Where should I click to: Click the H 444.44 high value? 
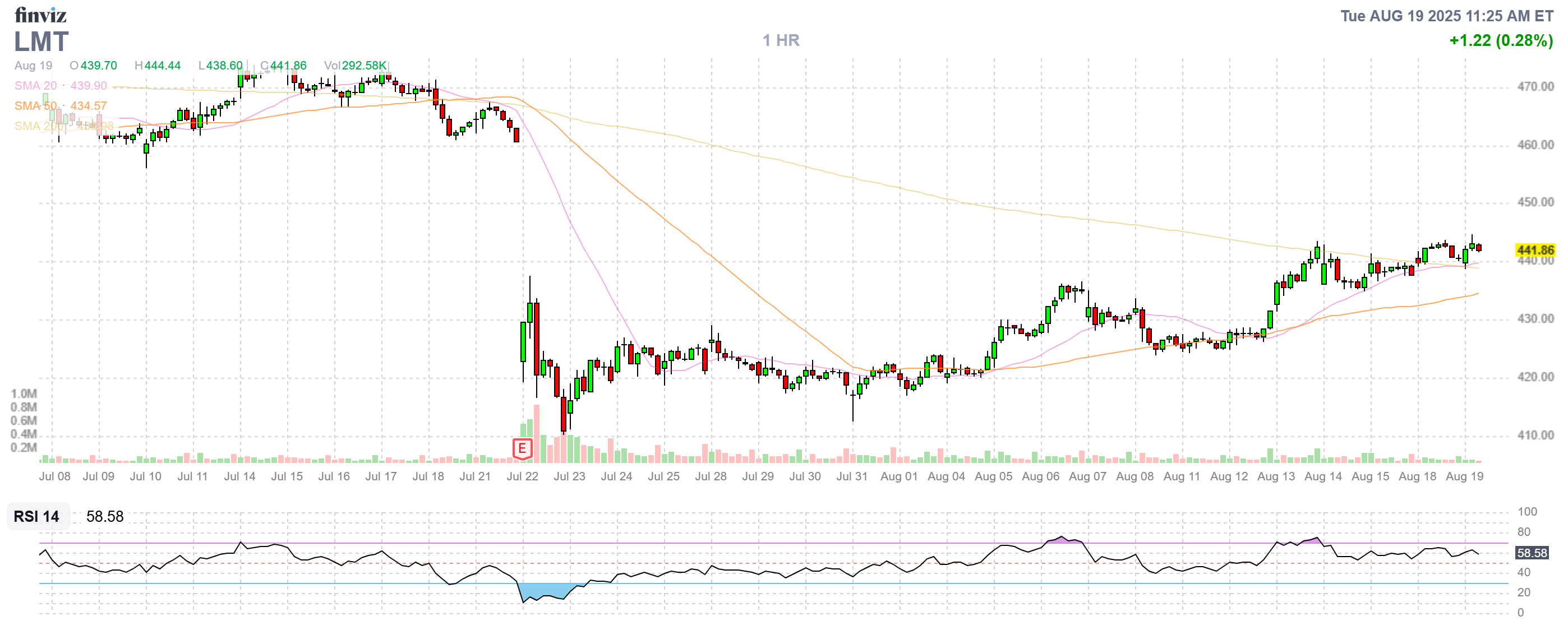(x=158, y=65)
